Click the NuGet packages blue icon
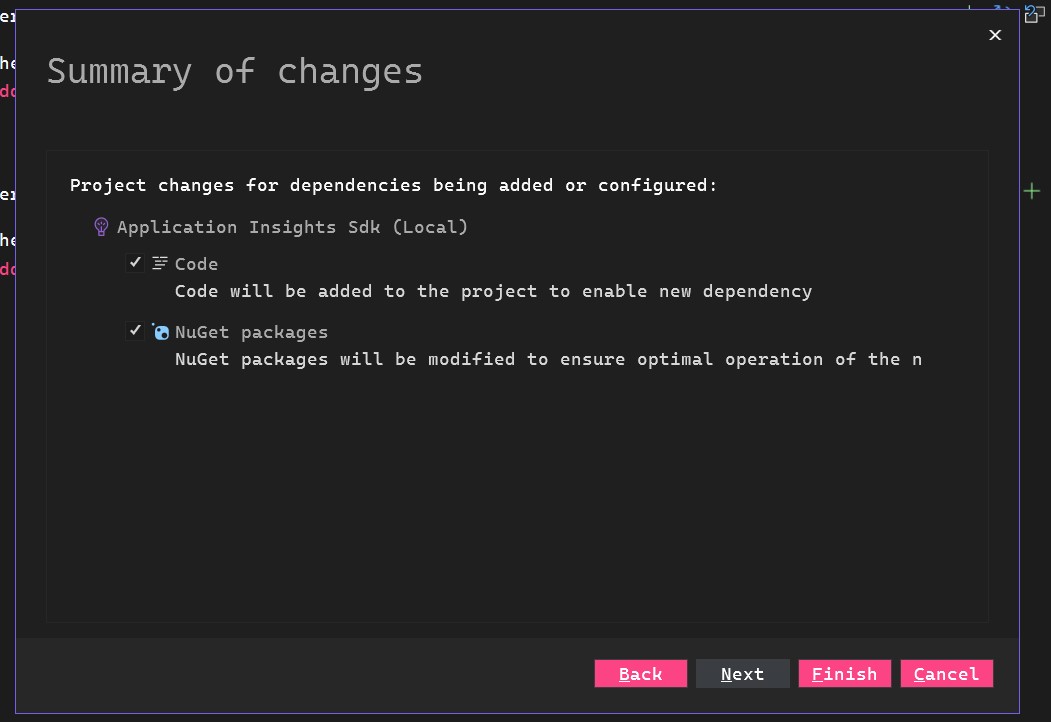The height and width of the screenshot is (722, 1051). point(160,332)
